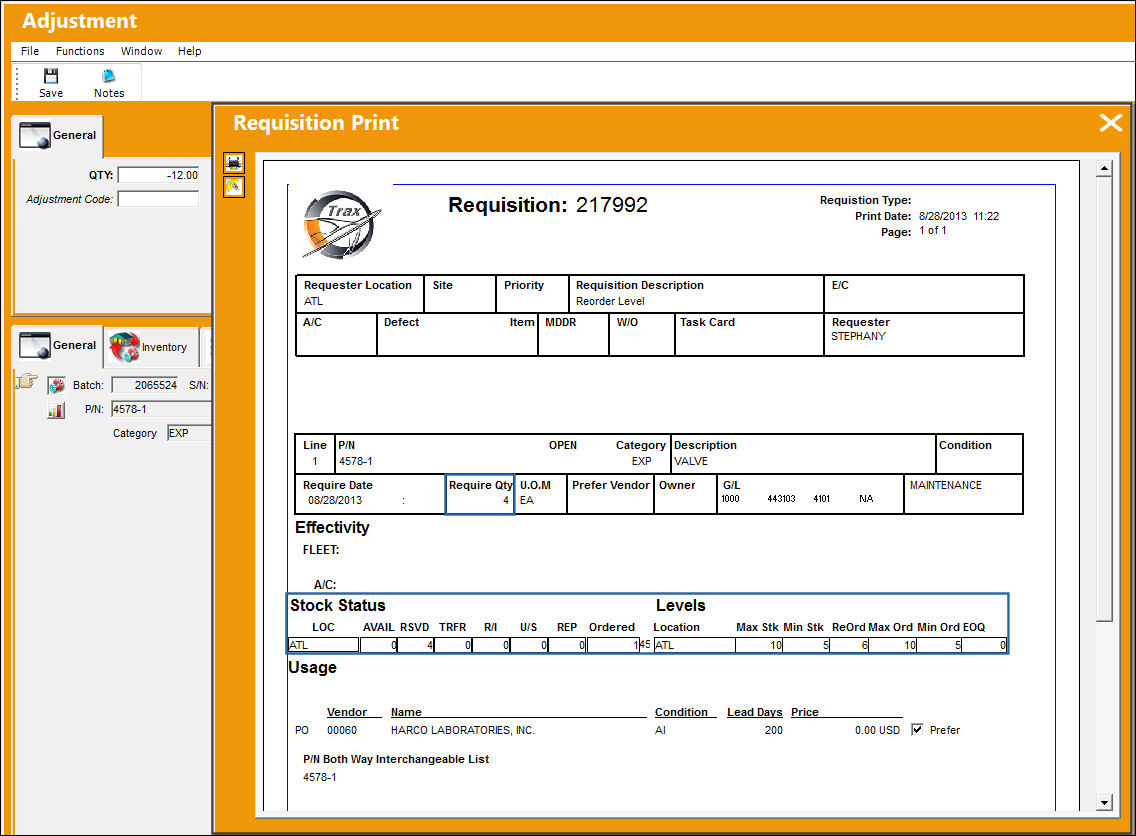Click the QTY input field
Screen dimensions: 1136x836
159,175
